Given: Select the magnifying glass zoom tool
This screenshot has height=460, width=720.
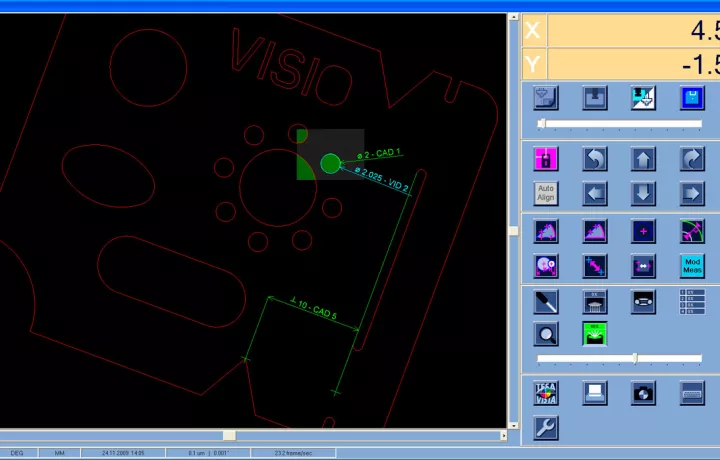Looking at the screenshot, I should (x=546, y=334).
